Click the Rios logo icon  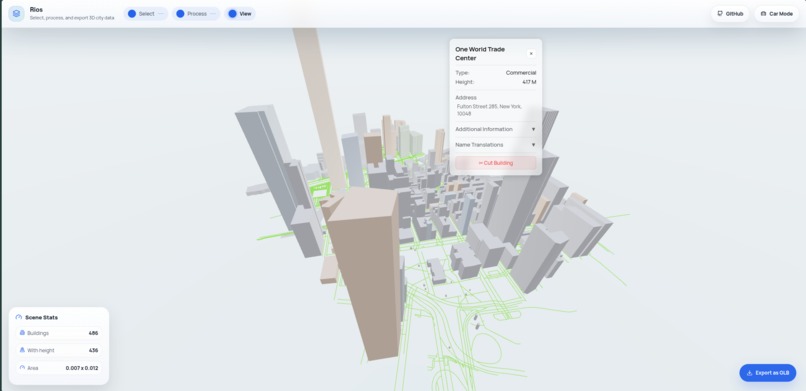16,14
